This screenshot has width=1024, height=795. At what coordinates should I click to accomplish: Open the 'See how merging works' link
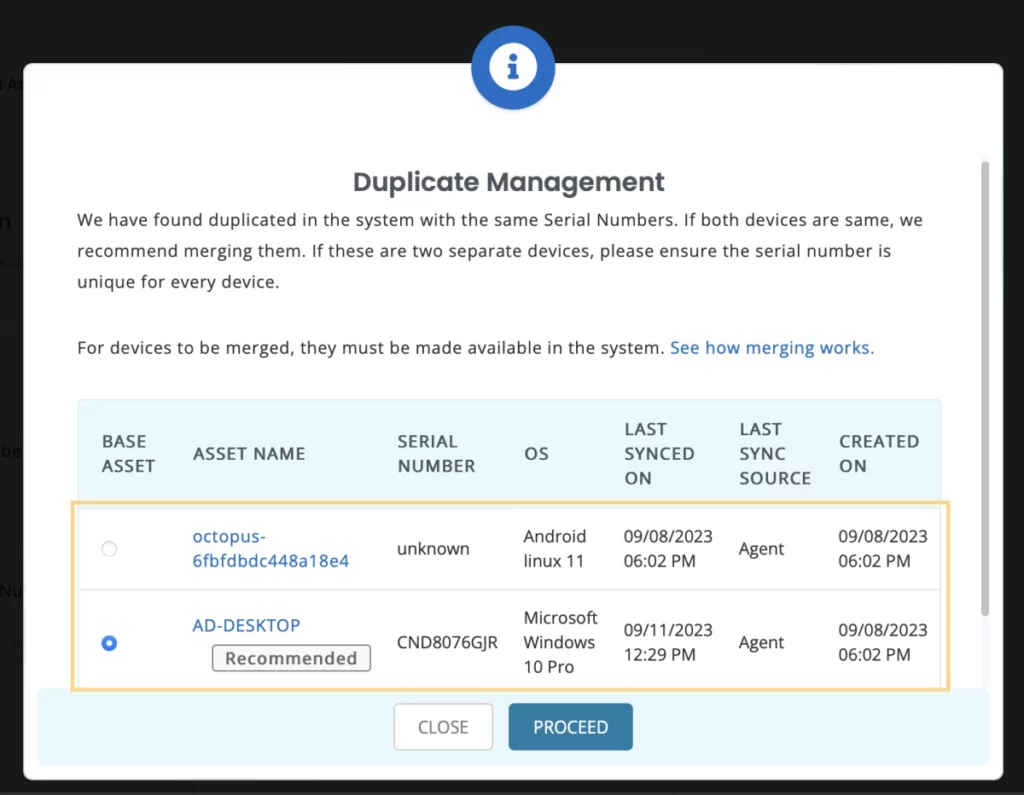tap(771, 348)
